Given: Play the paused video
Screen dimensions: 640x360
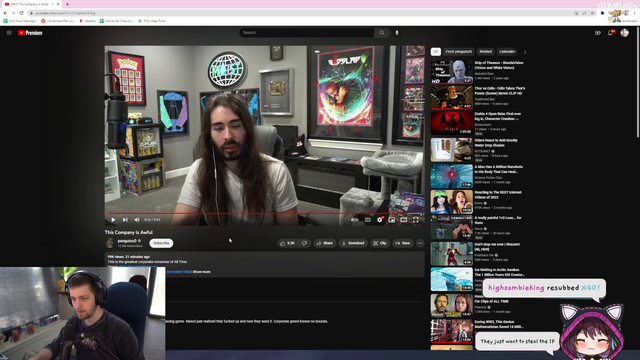Looking at the screenshot, I should 113,220.
